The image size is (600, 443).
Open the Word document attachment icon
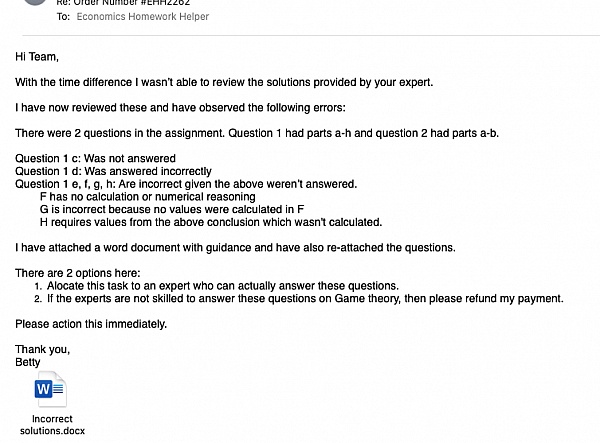[50, 388]
